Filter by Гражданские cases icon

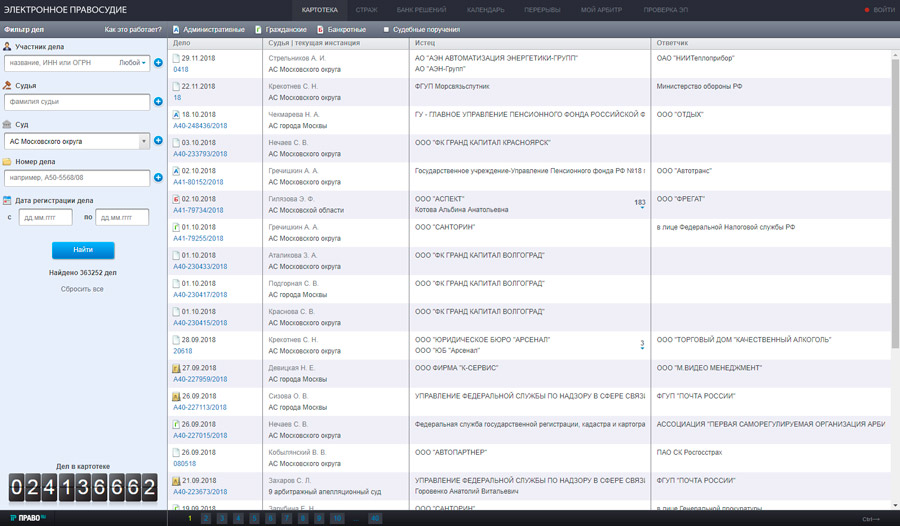pos(258,29)
